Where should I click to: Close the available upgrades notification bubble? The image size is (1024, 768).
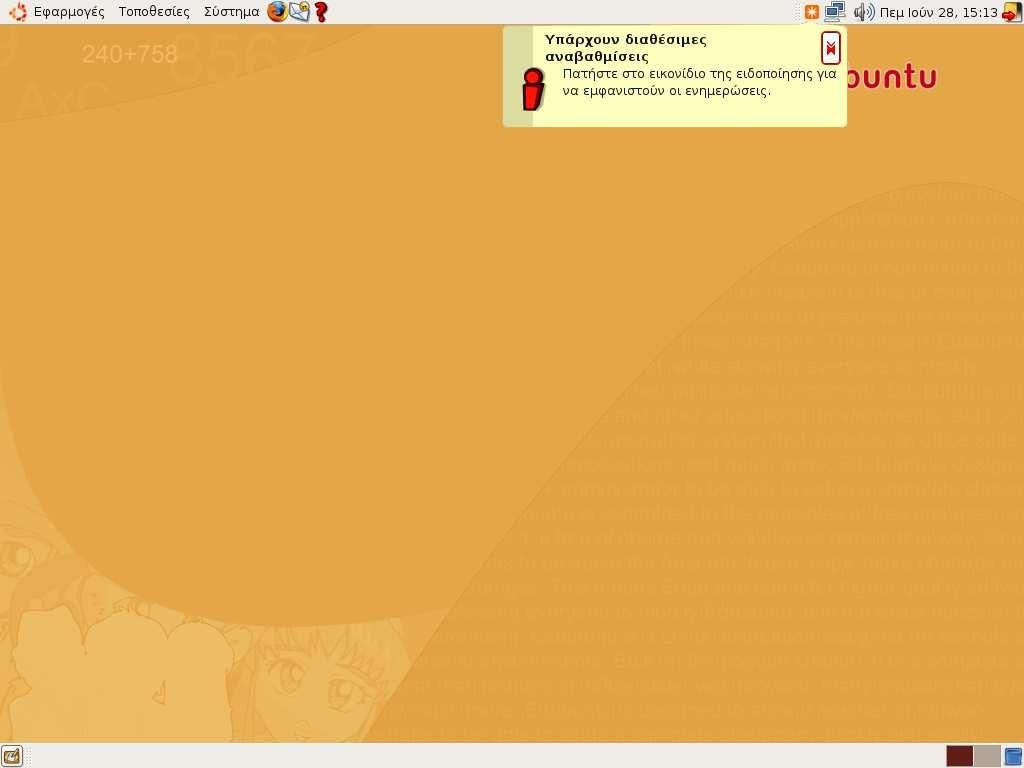point(831,48)
